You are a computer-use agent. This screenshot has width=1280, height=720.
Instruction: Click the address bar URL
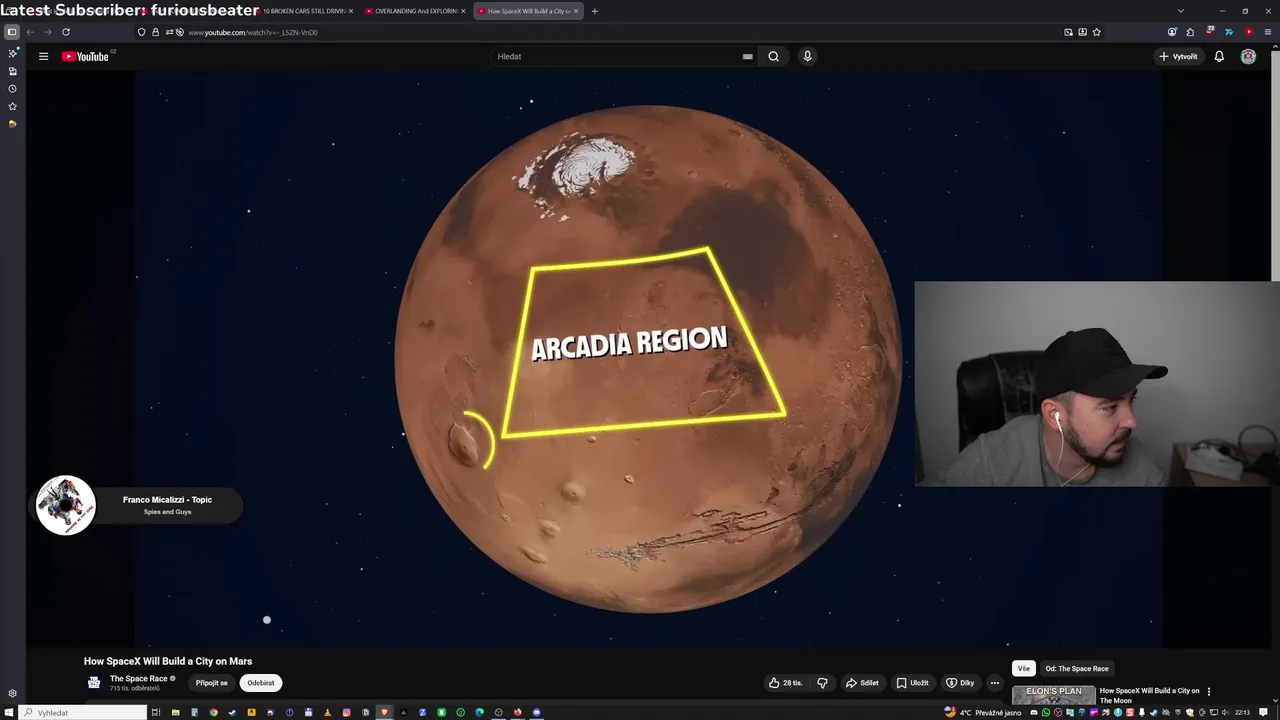(253, 32)
